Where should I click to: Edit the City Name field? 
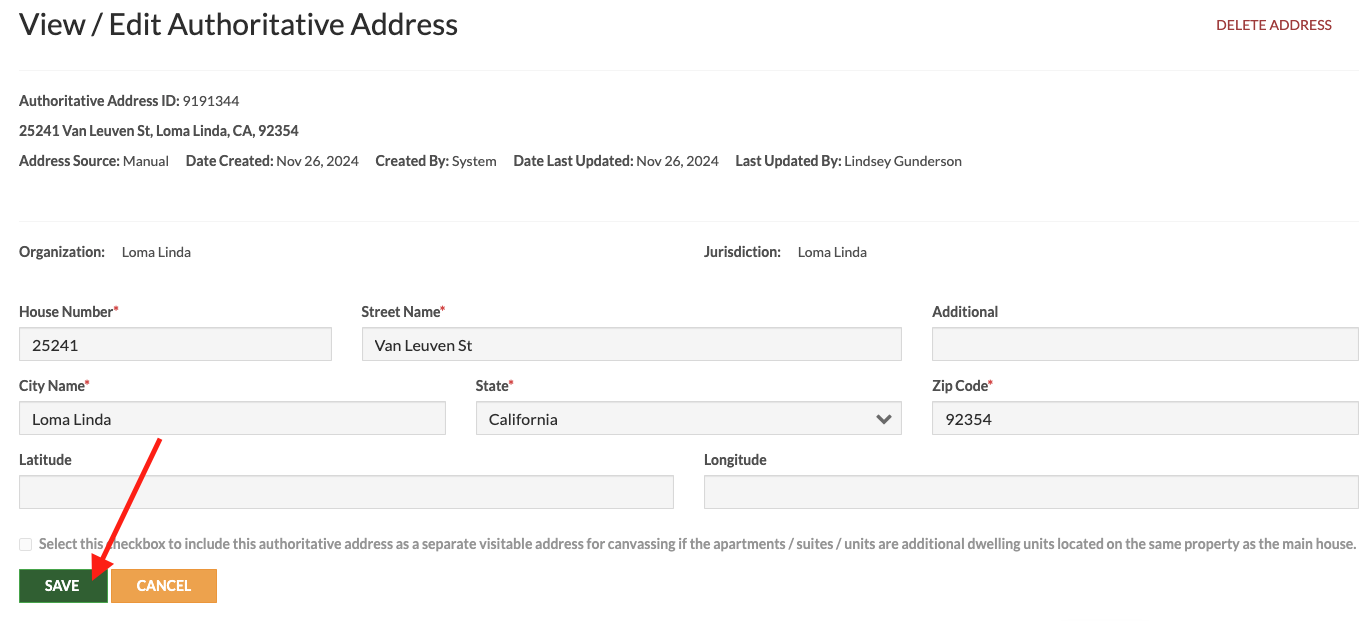coord(232,419)
